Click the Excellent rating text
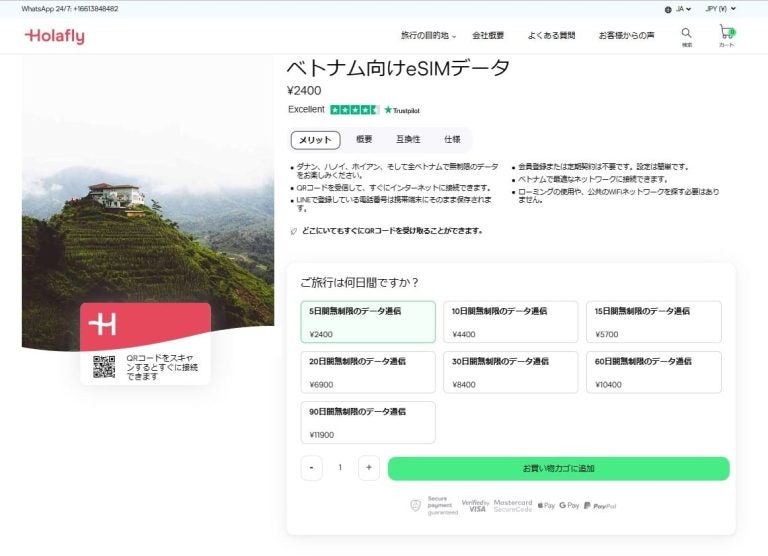Viewport: 768px width, 556px height. click(x=306, y=109)
